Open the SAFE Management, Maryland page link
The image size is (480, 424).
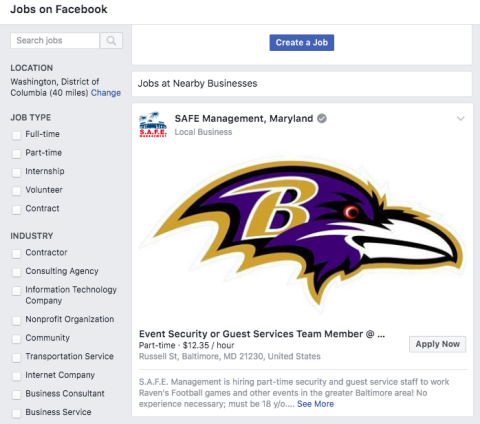tap(244, 118)
